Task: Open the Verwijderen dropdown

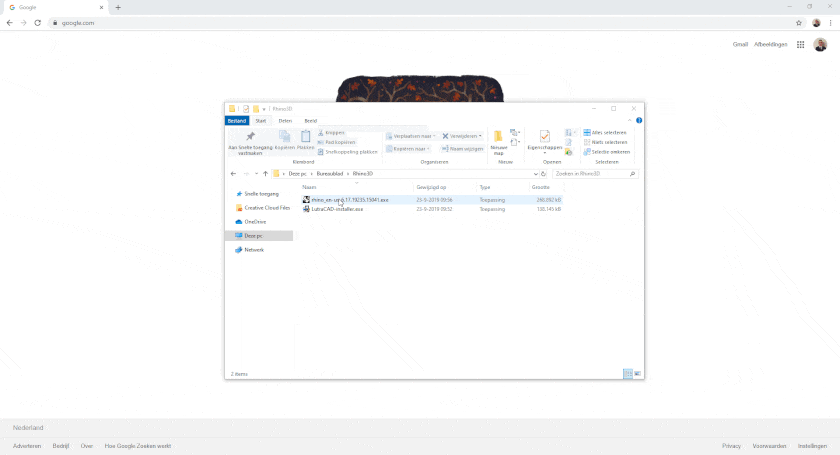Action: tap(462, 136)
